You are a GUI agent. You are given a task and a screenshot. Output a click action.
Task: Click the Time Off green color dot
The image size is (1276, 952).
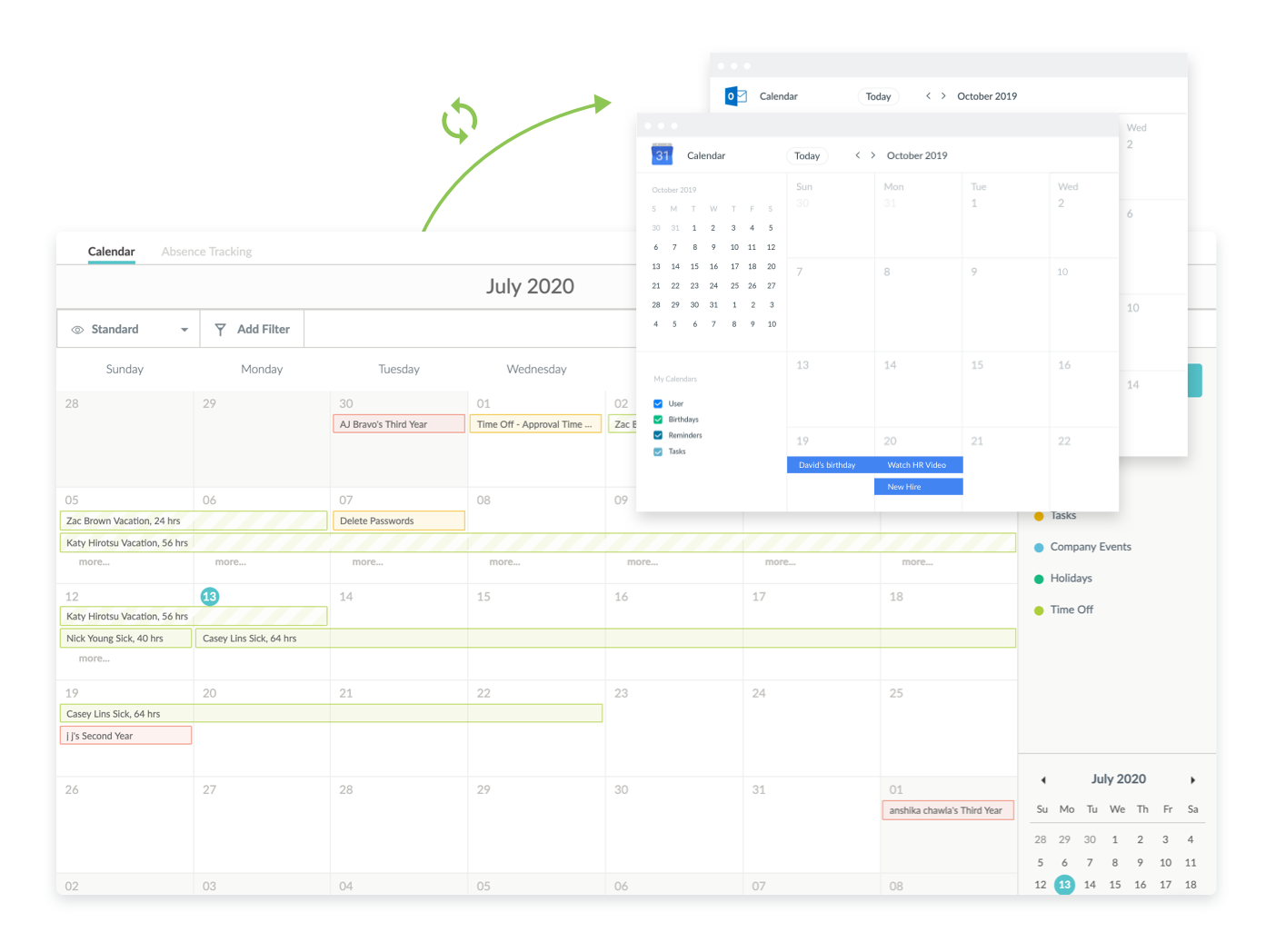click(x=1039, y=610)
